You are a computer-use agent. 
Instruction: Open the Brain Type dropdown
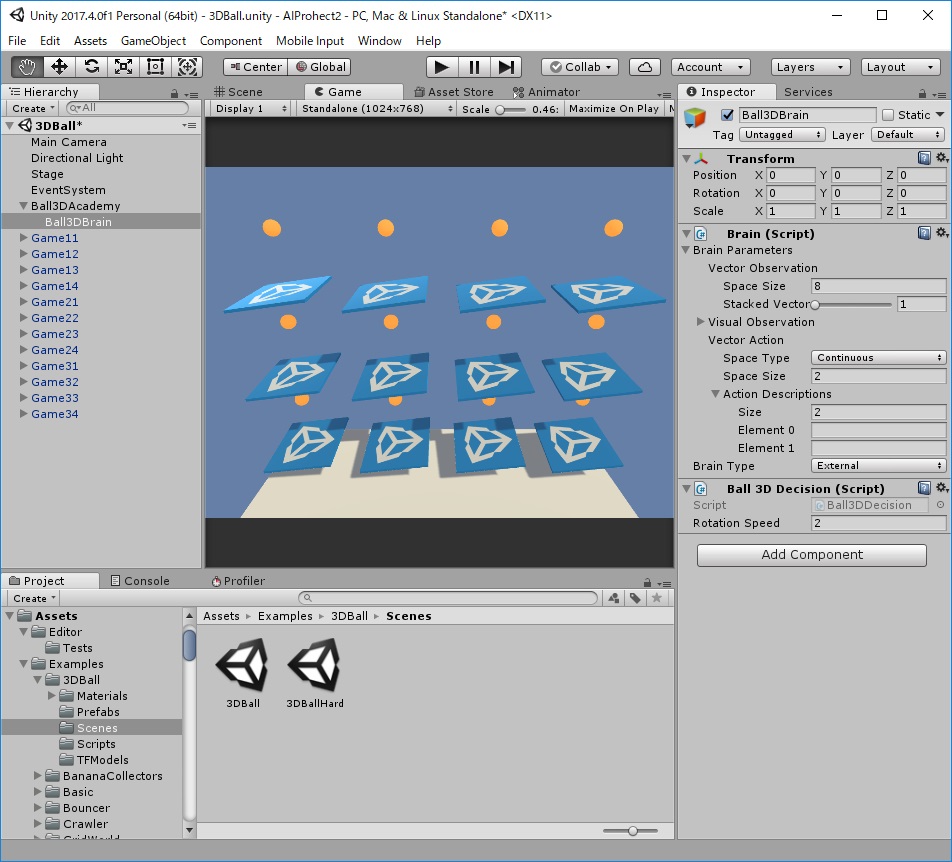[x=878, y=466]
